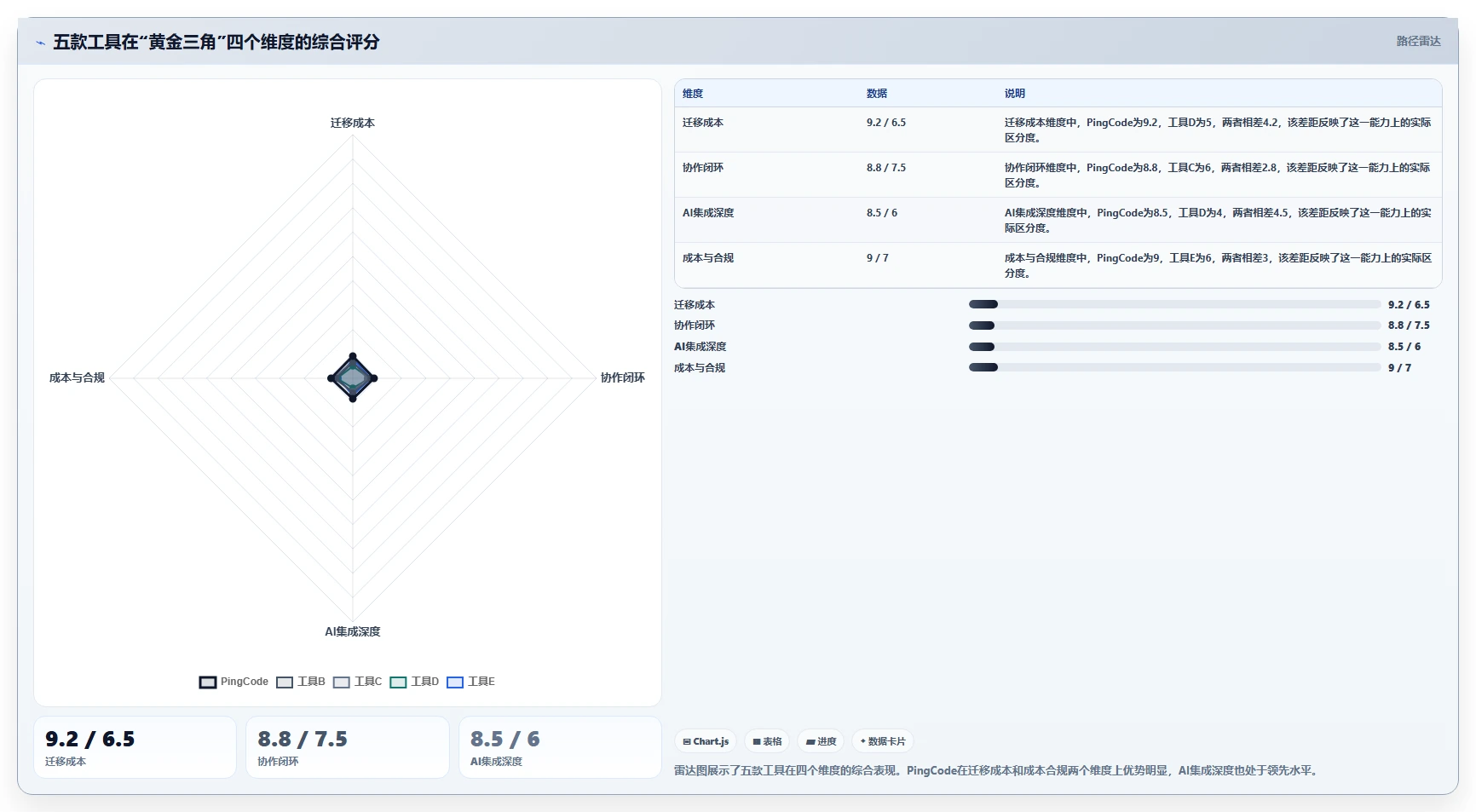This screenshot has height=812, width=1476.
Task: Click the 成本与合规 row description mentioning 相差3
Action: tap(1218, 266)
